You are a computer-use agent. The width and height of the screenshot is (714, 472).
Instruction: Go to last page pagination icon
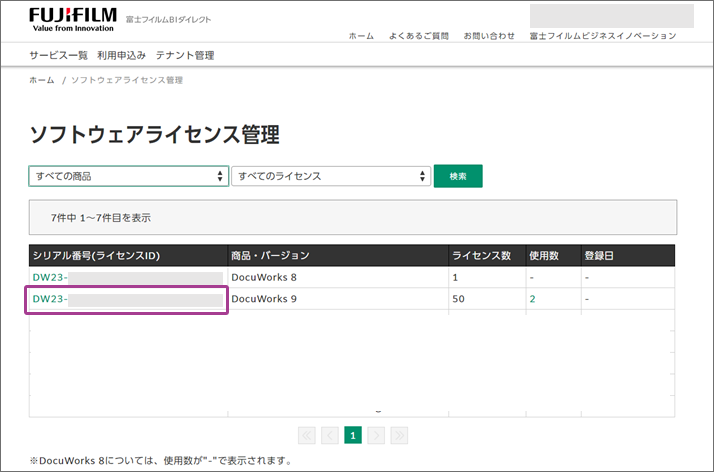tap(399, 436)
